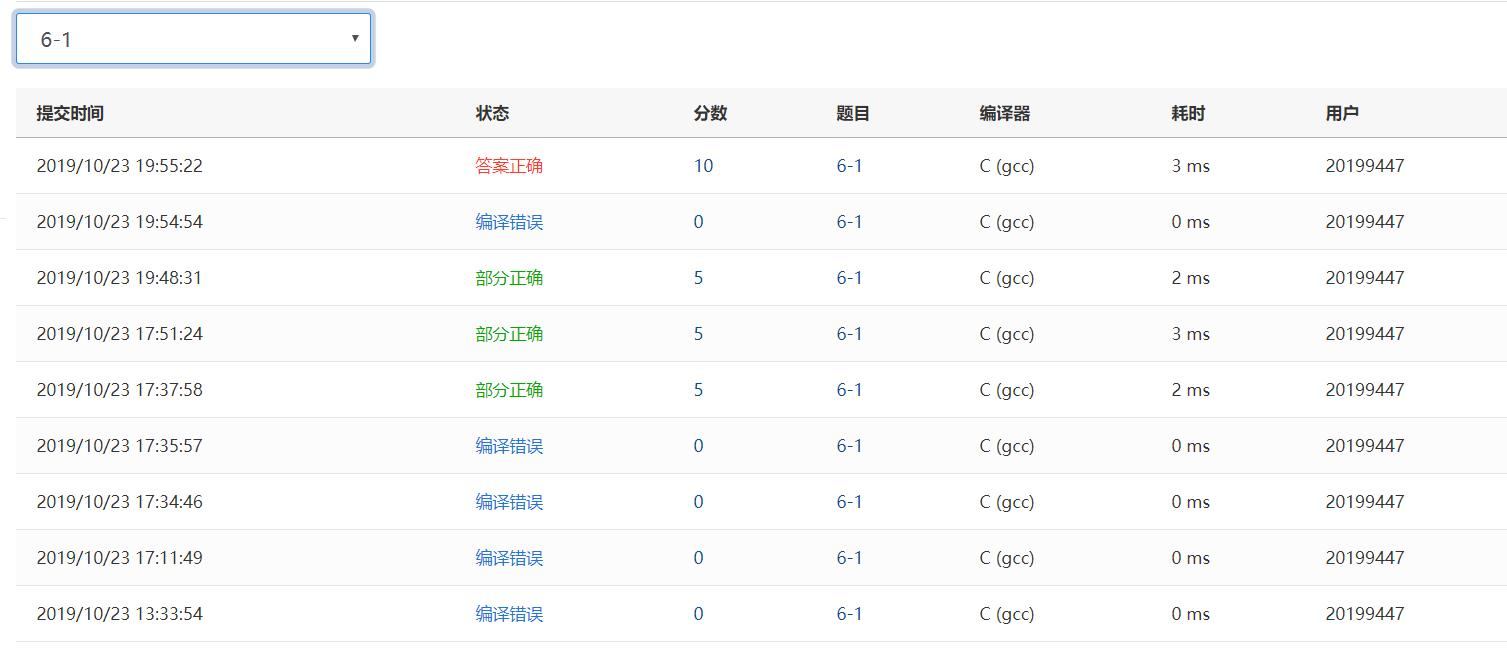Open the 6-1 problem dropdown
Image resolution: width=1507 pixels, height=667 pixels.
(193, 40)
